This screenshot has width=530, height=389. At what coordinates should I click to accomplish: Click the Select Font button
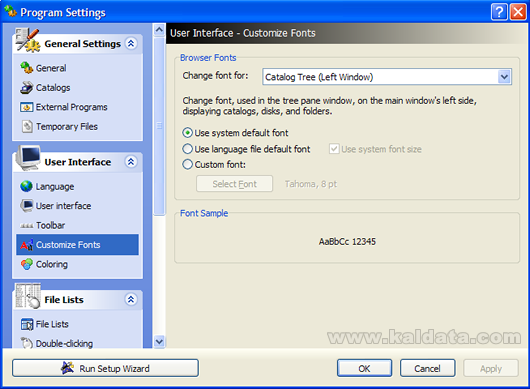click(x=234, y=184)
